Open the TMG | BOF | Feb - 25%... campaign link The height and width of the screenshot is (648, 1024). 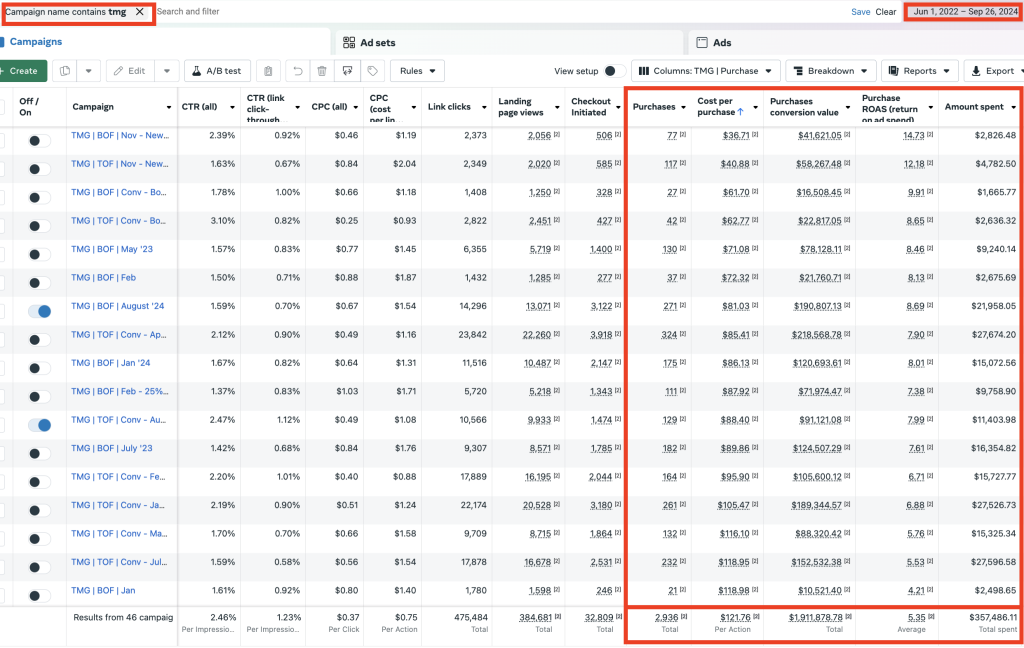120,391
